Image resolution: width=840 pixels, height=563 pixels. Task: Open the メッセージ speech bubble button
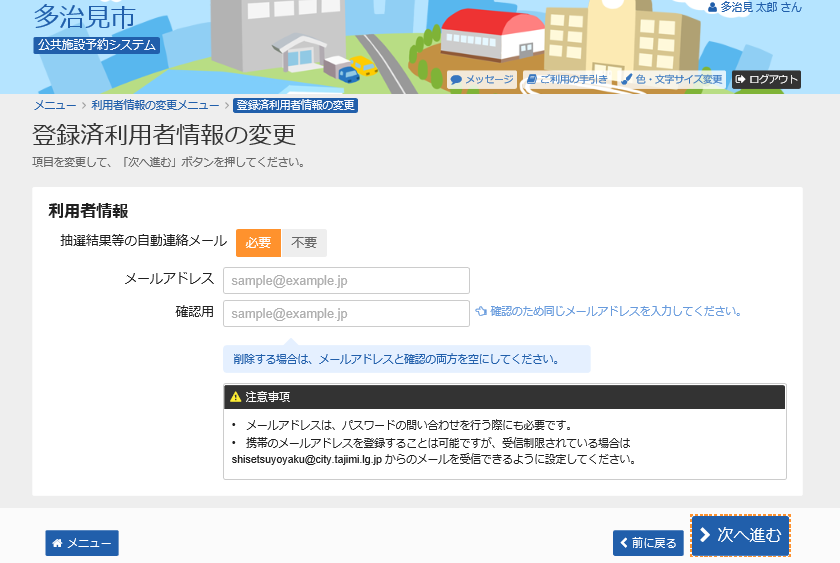click(482, 79)
